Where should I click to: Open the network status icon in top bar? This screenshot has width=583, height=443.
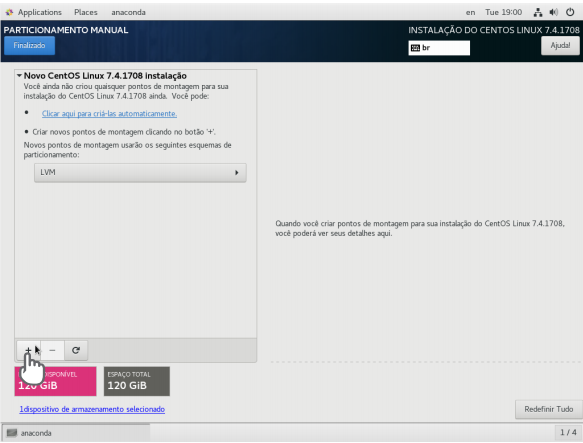(x=538, y=12)
